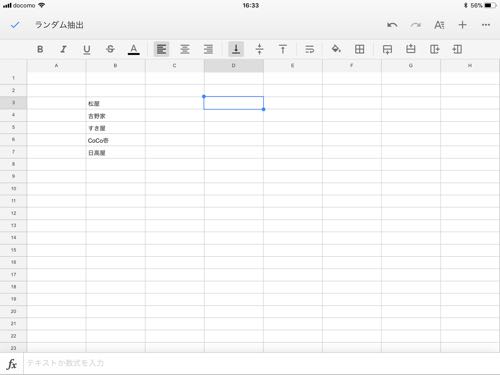Open cell borders options
The width and height of the screenshot is (500, 375).
[x=359, y=49]
